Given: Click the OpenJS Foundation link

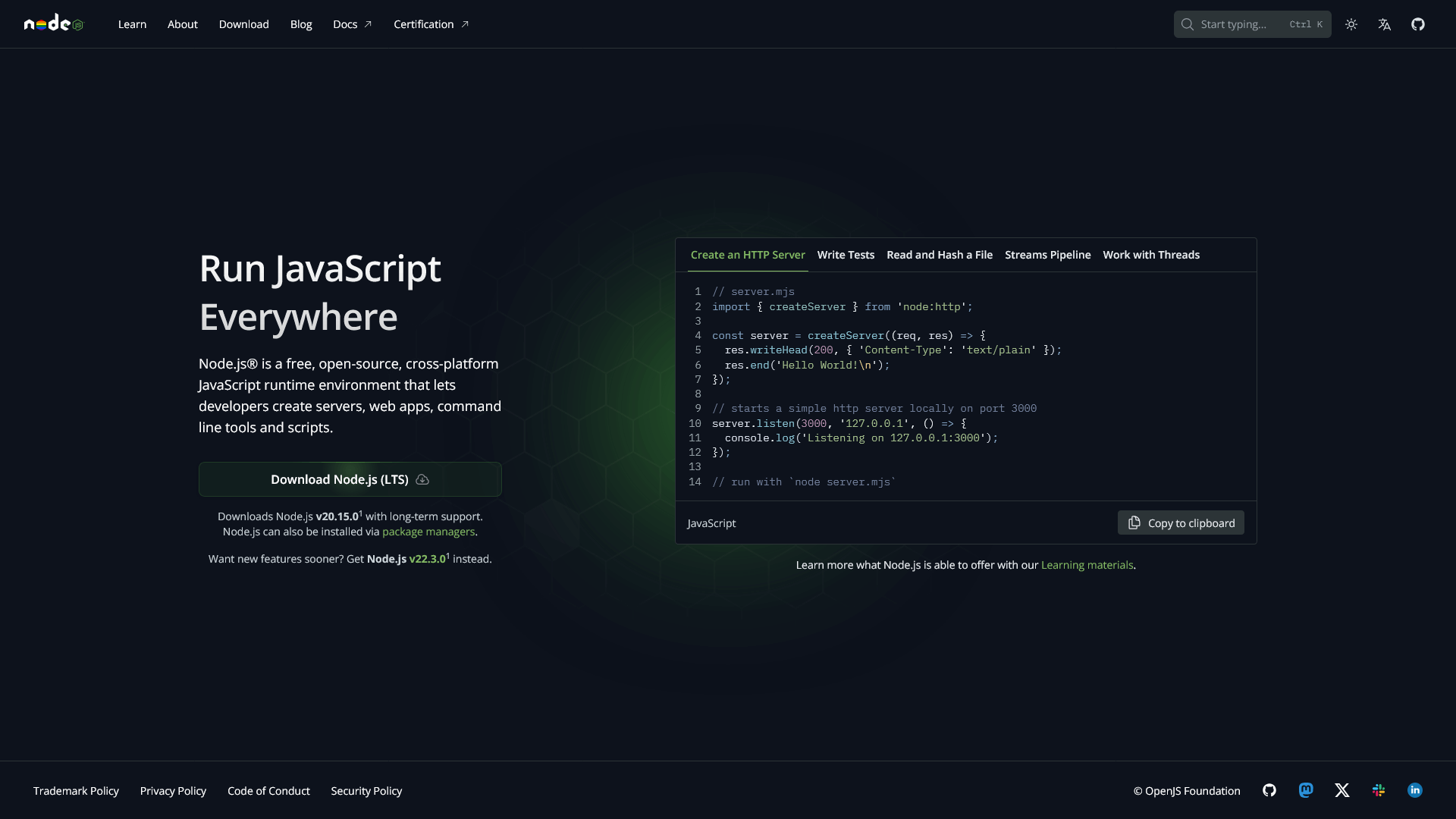Looking at the screenshot, I should click(x=1187, y=791).
